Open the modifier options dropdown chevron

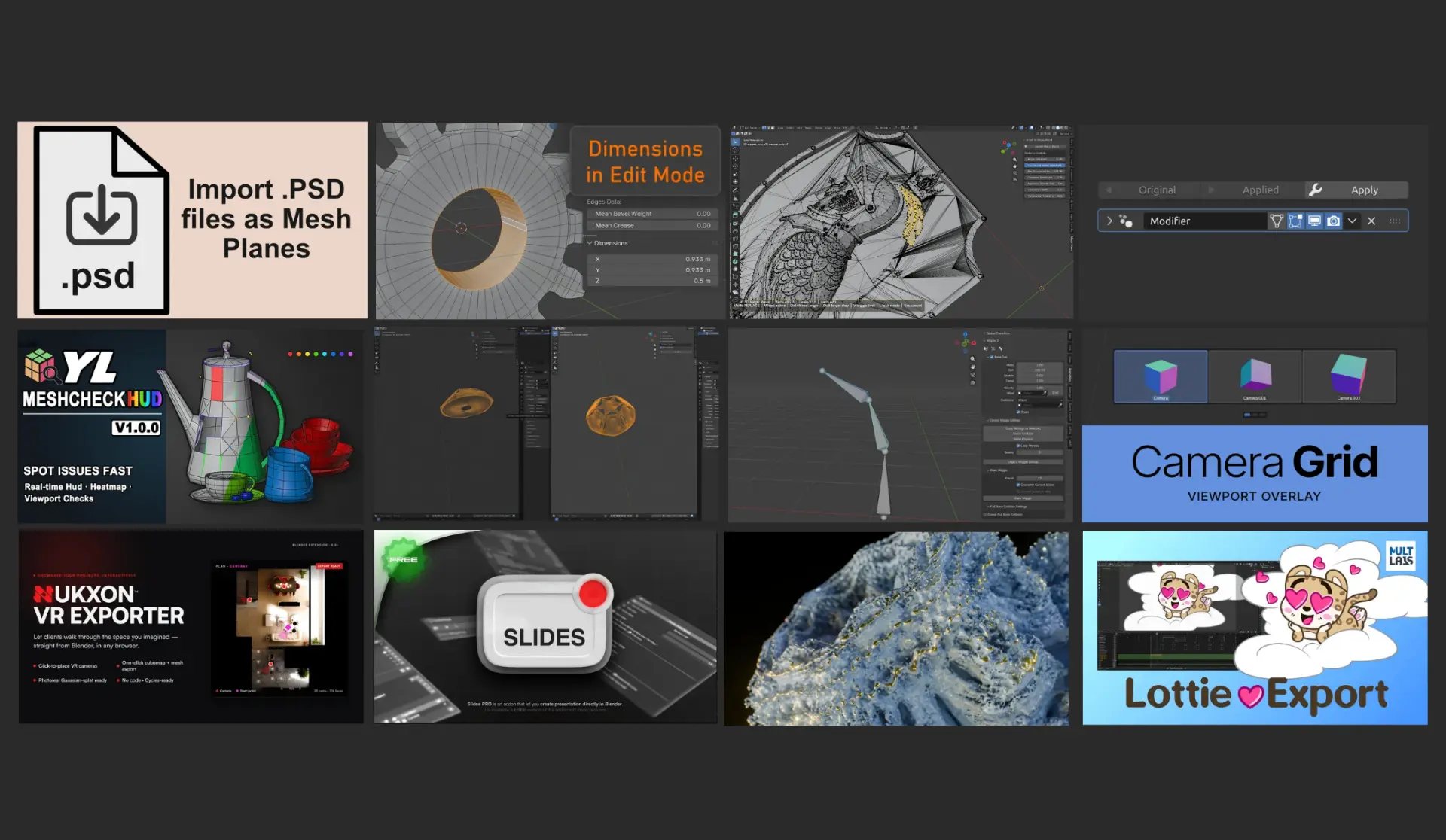click(x=1352, y=221)
